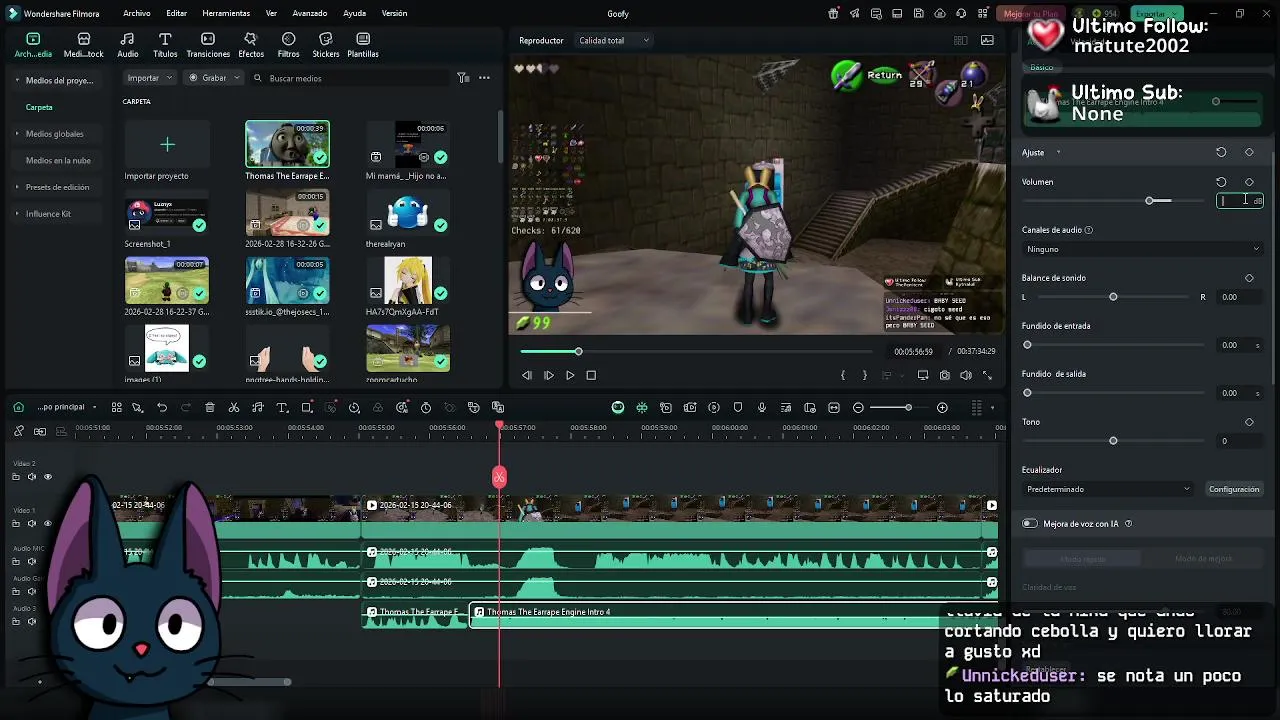This screenshot has width=1280, height=720.
Task: Expand the Ajuste section arrow
Action: pyautogui.click(x=1058, y=153)
